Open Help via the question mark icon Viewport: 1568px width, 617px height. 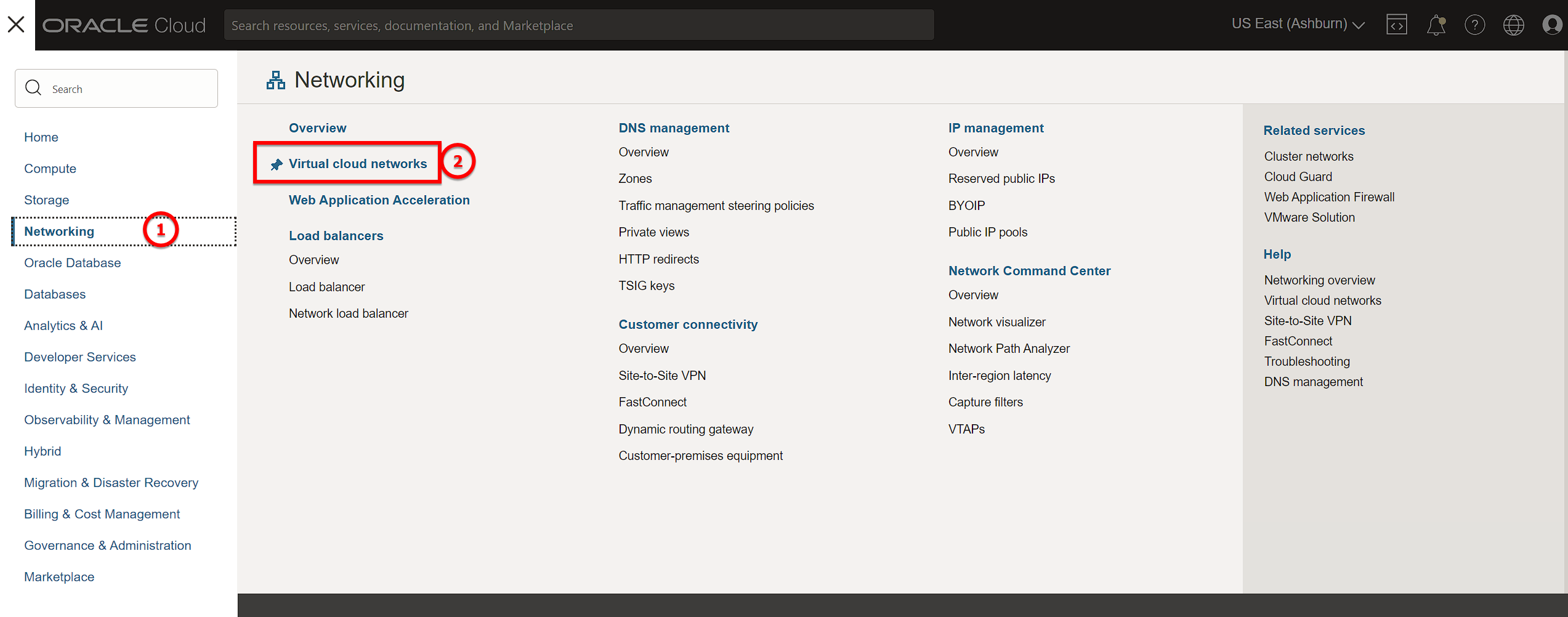pos(1475,25)
